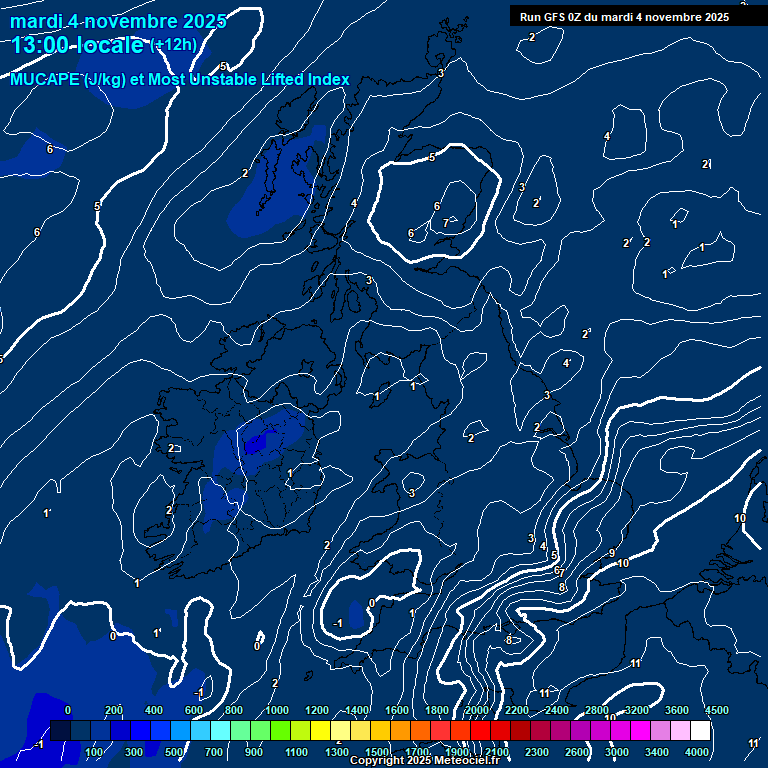
Task: Click the "13:00 locale" time label
Action: tap(77, 45)
